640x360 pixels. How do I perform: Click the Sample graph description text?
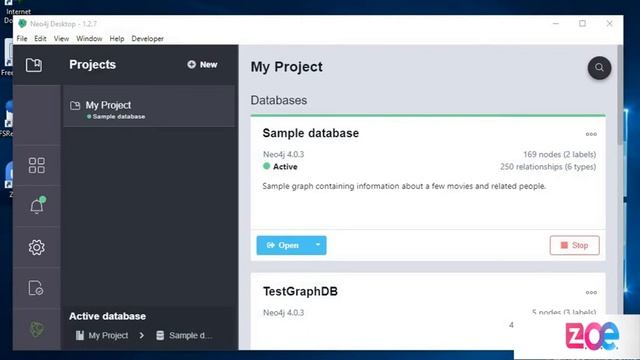[404, 186]
